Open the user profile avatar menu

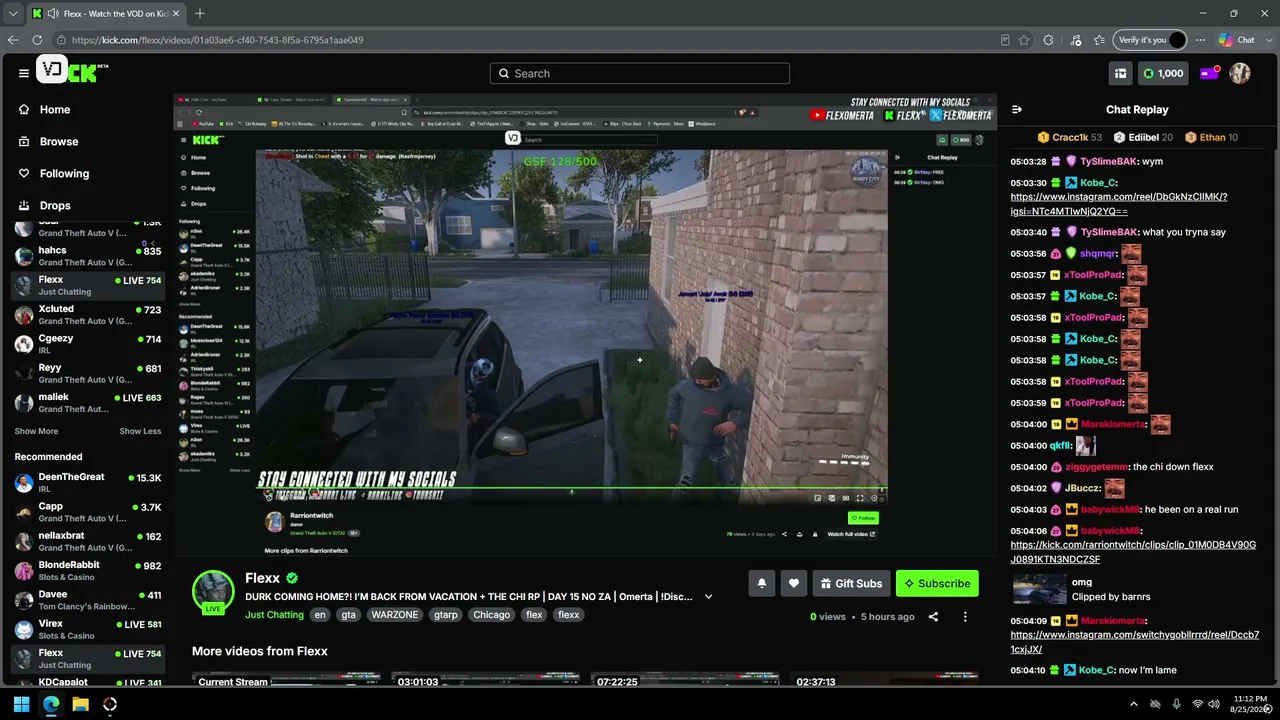click(1240, 73)
